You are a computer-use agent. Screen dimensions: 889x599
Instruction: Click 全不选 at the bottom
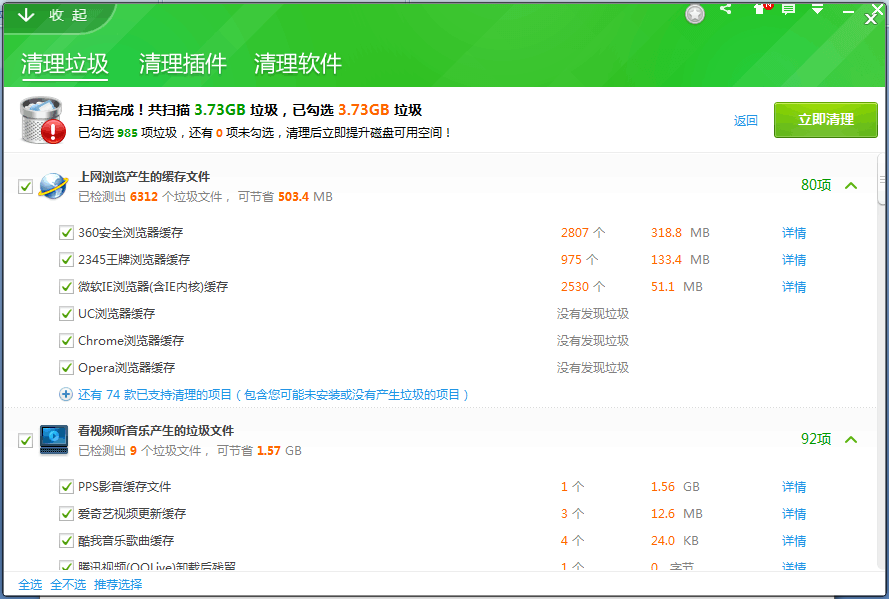[x=68, y=584]
